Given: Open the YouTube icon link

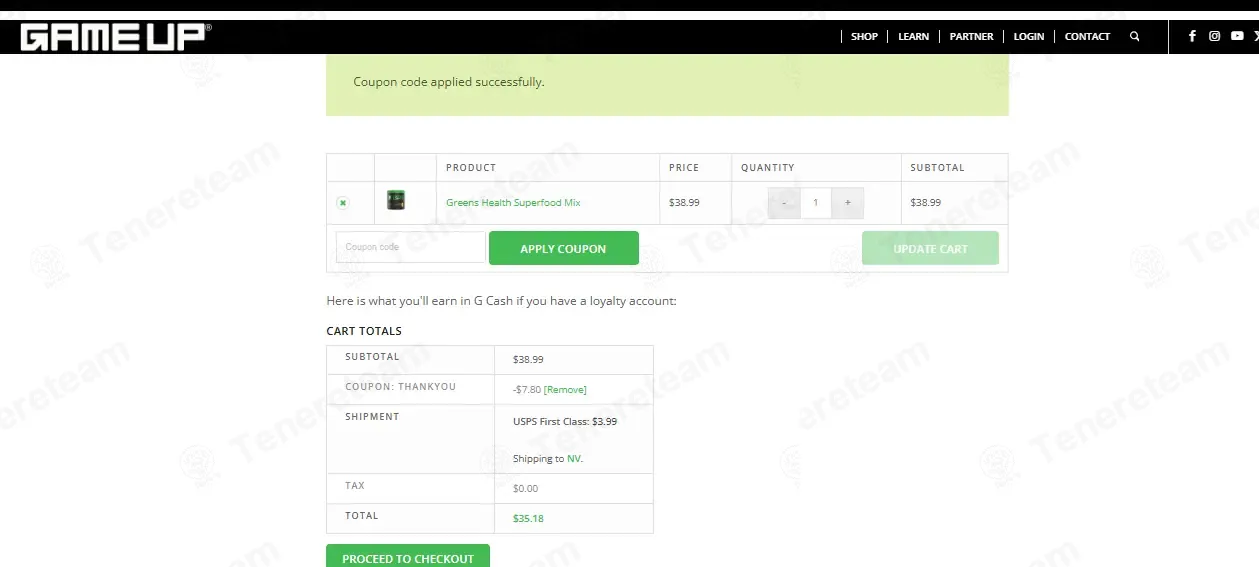Looking at the screenshot, I should pyautogui.click(x=1237, y=36).
